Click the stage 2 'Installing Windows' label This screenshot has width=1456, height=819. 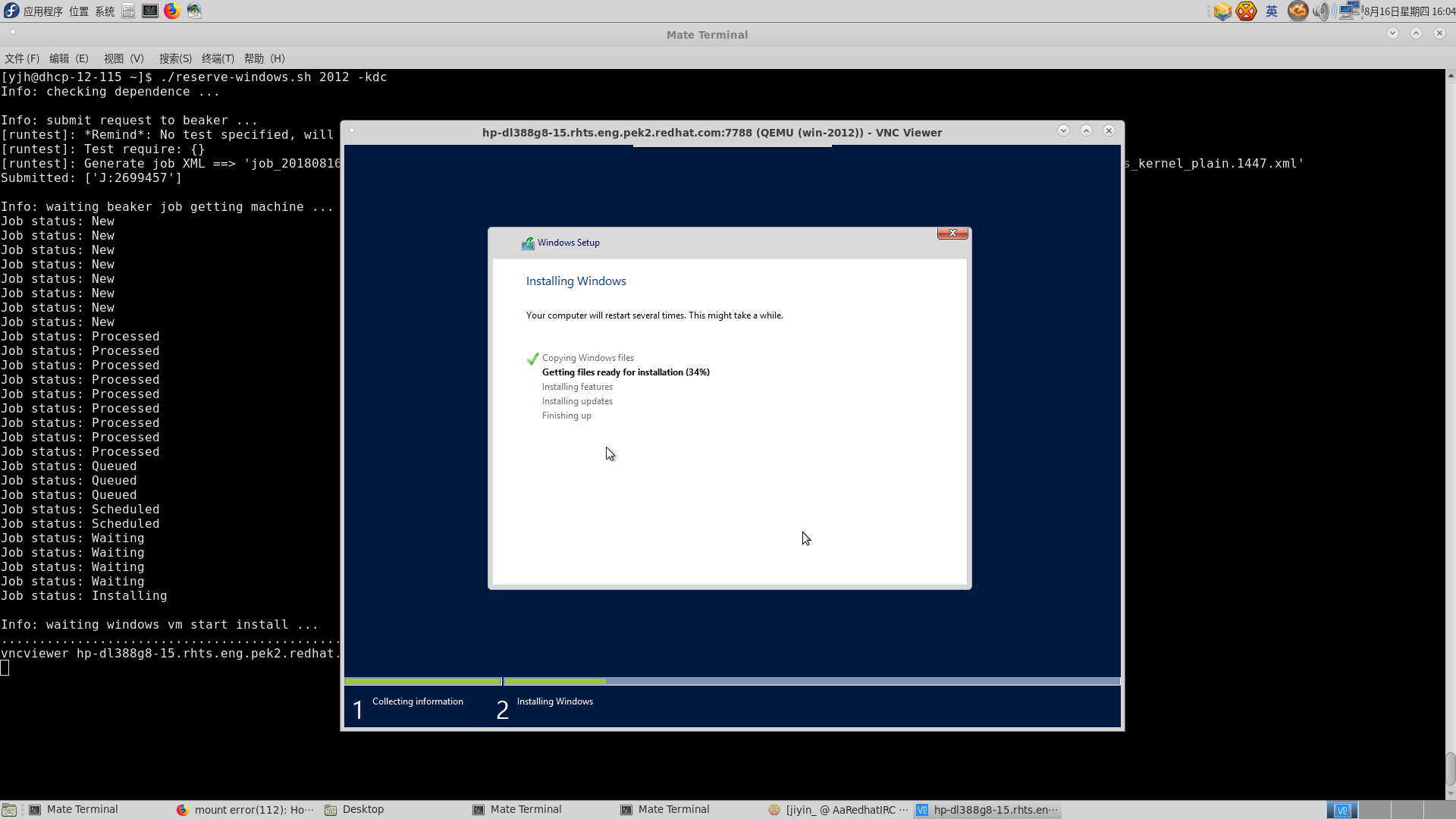tap(555, 701)
